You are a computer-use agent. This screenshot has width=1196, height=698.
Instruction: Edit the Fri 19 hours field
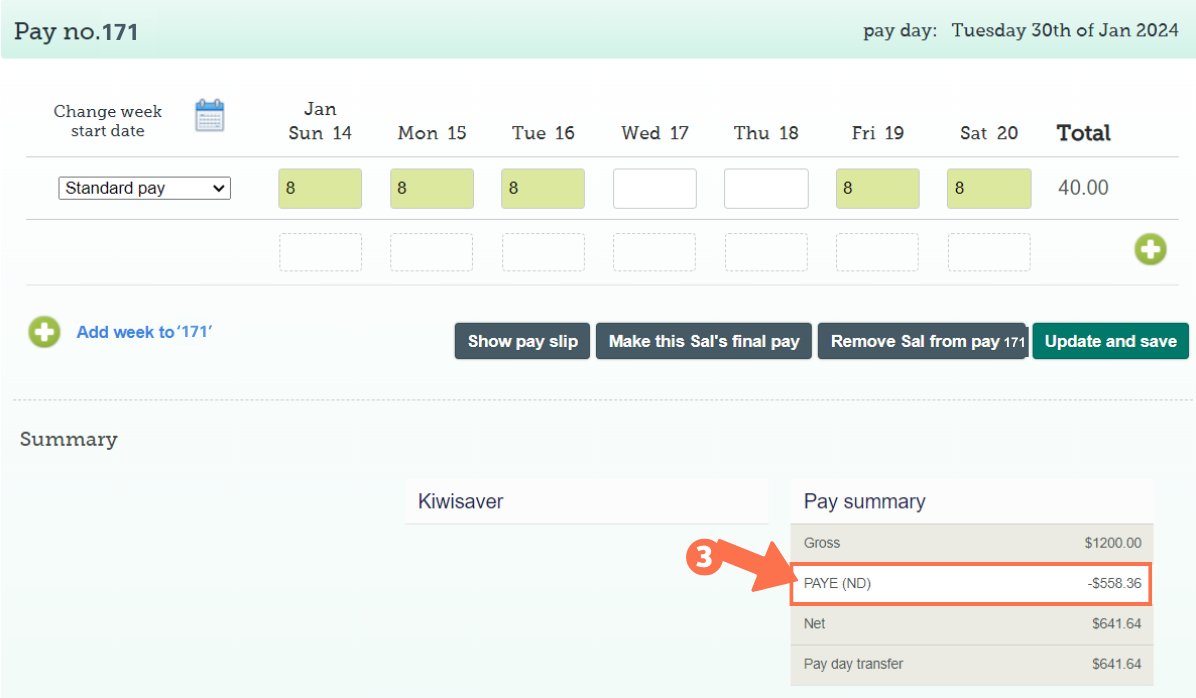click(x=877, y=189)
